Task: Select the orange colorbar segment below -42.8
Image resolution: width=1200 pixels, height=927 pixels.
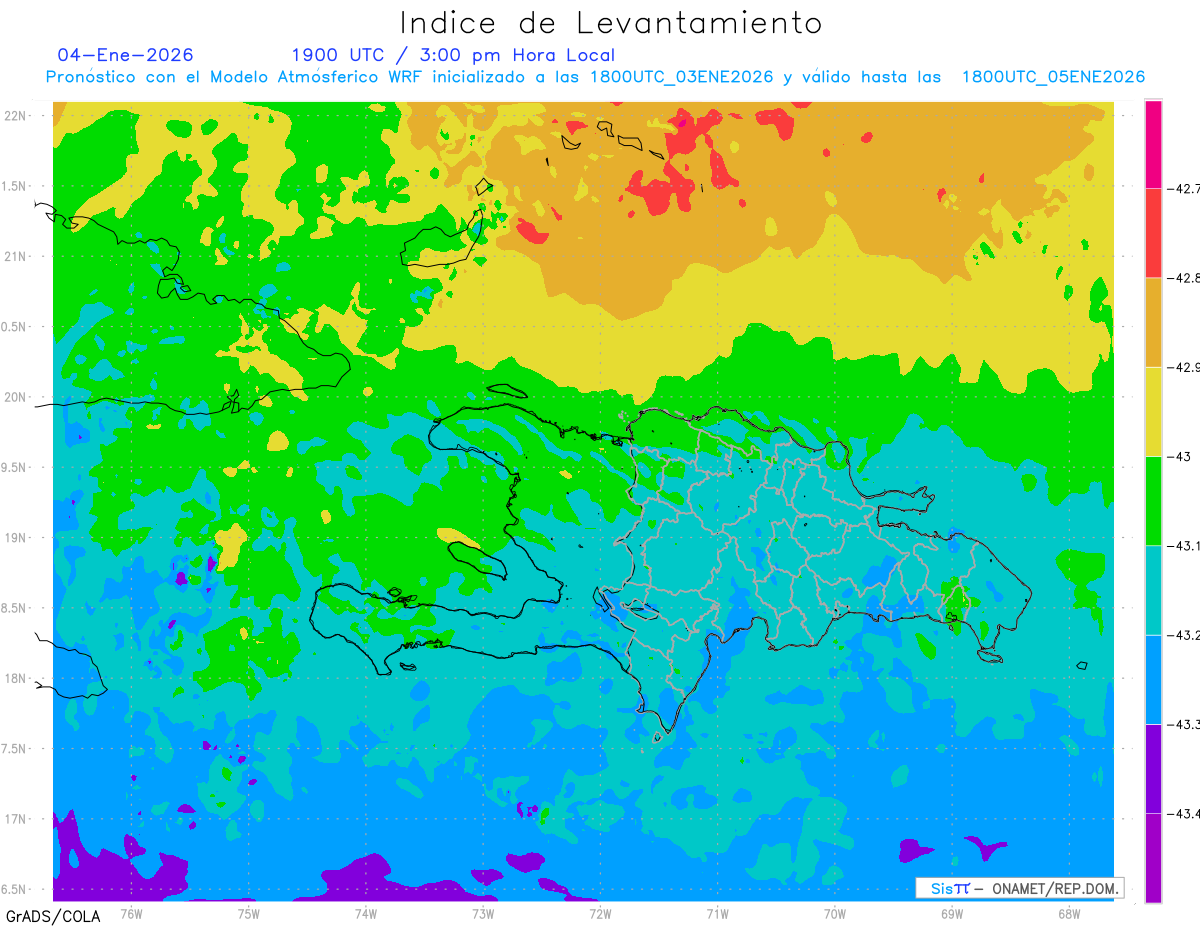Action: click(1153, 322)
